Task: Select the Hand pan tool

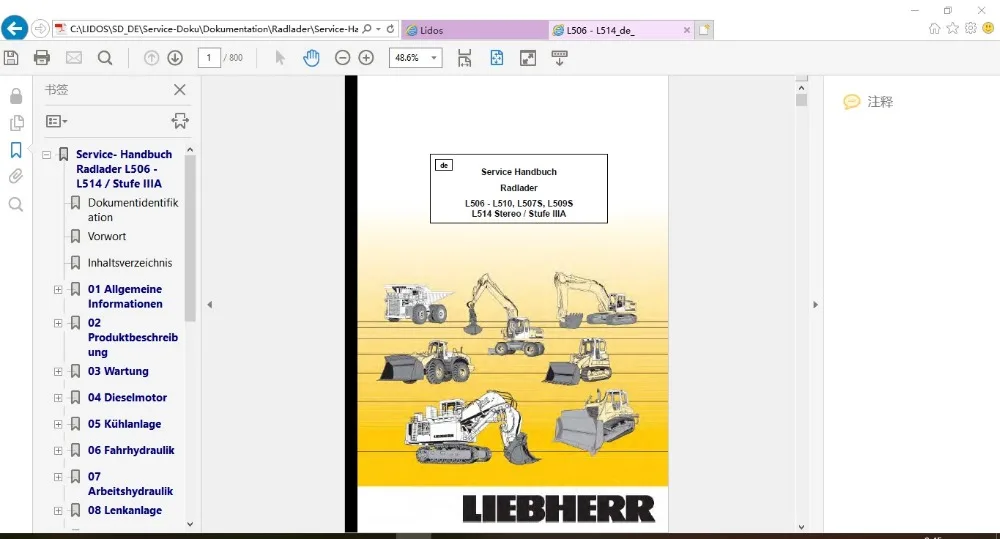Action: click(311, 58)
